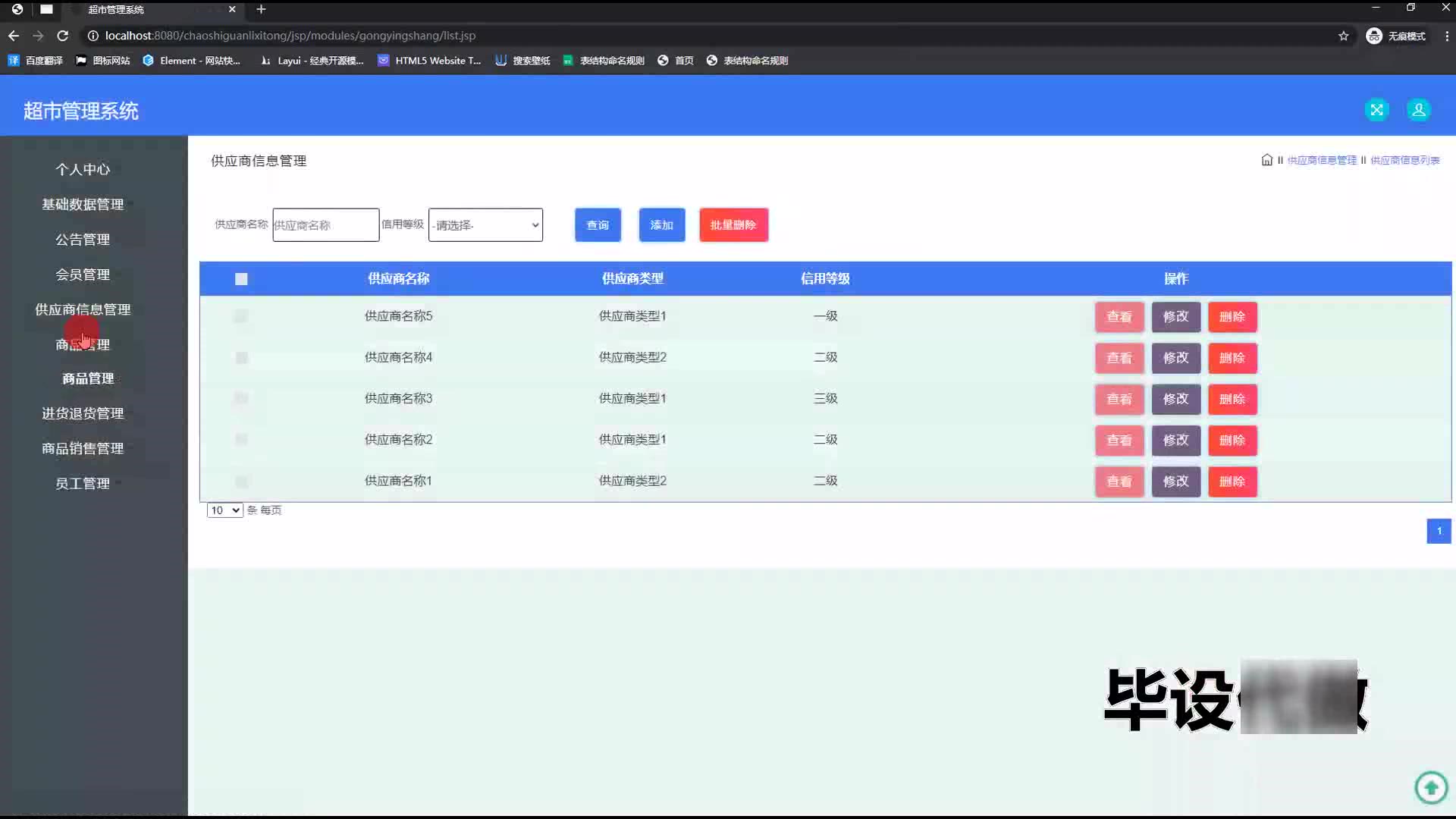
Task: Click 供应商信息管理 breadcrumb link
Action: (1322, 160)
